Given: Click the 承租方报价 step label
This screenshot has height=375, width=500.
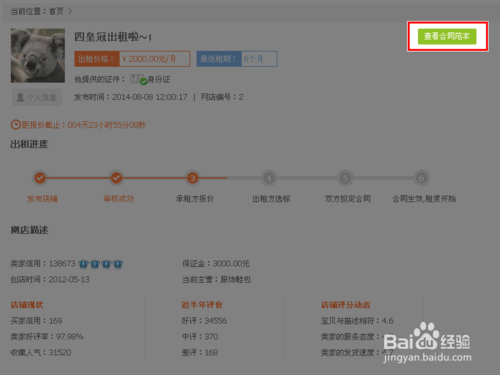Looking at the screenshot, I should click(x=195, y=199).
